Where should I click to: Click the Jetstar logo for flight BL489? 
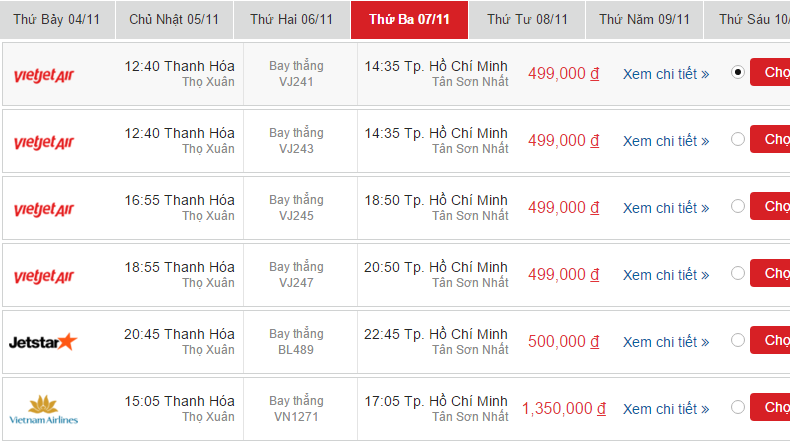[43, 342]
